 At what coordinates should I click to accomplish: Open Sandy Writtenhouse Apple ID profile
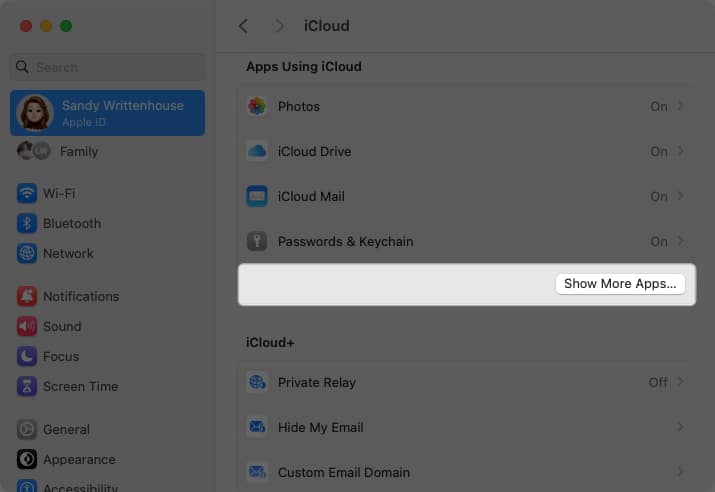(x=107, y=113)
